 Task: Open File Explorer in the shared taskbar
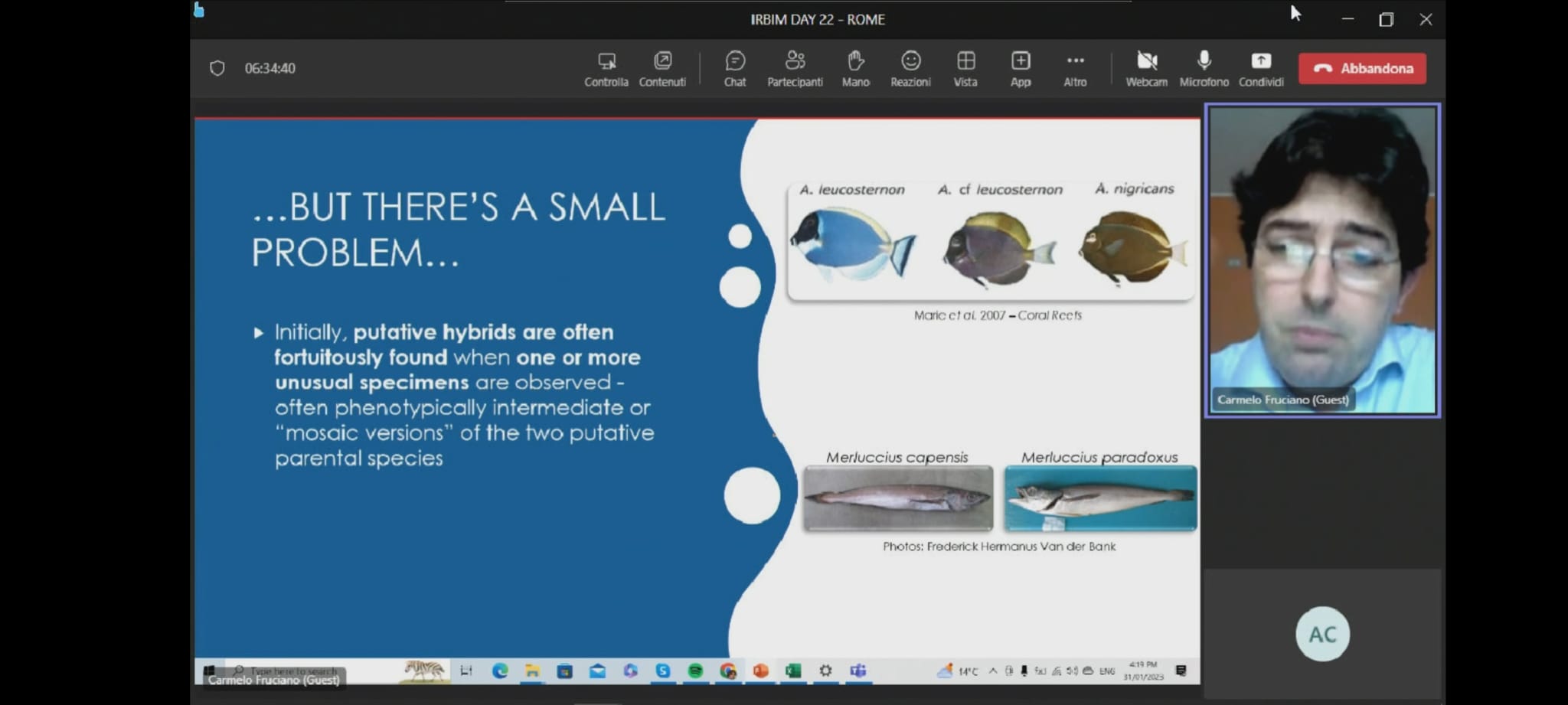[532, 671]
